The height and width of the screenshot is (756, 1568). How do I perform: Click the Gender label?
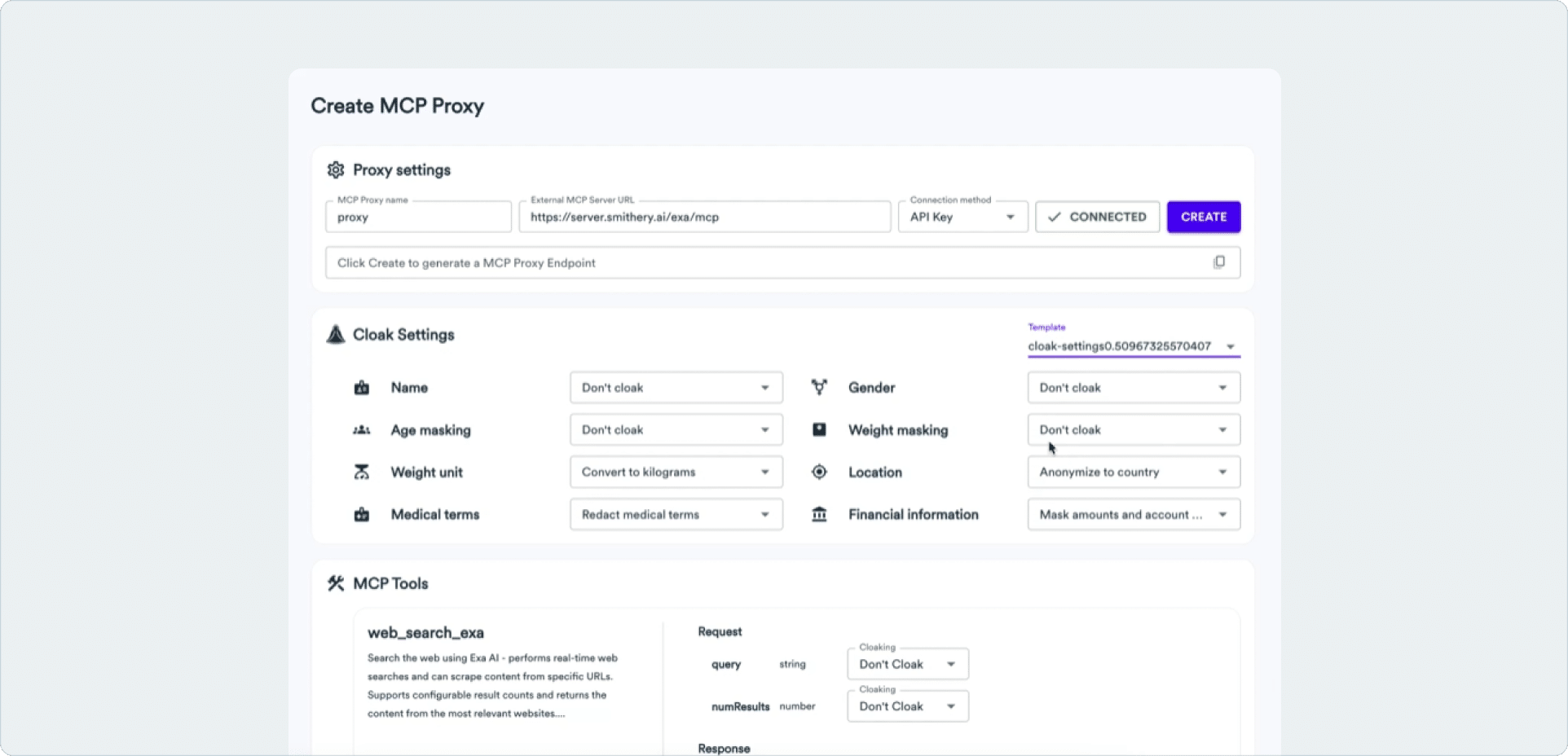pos(871,388)
